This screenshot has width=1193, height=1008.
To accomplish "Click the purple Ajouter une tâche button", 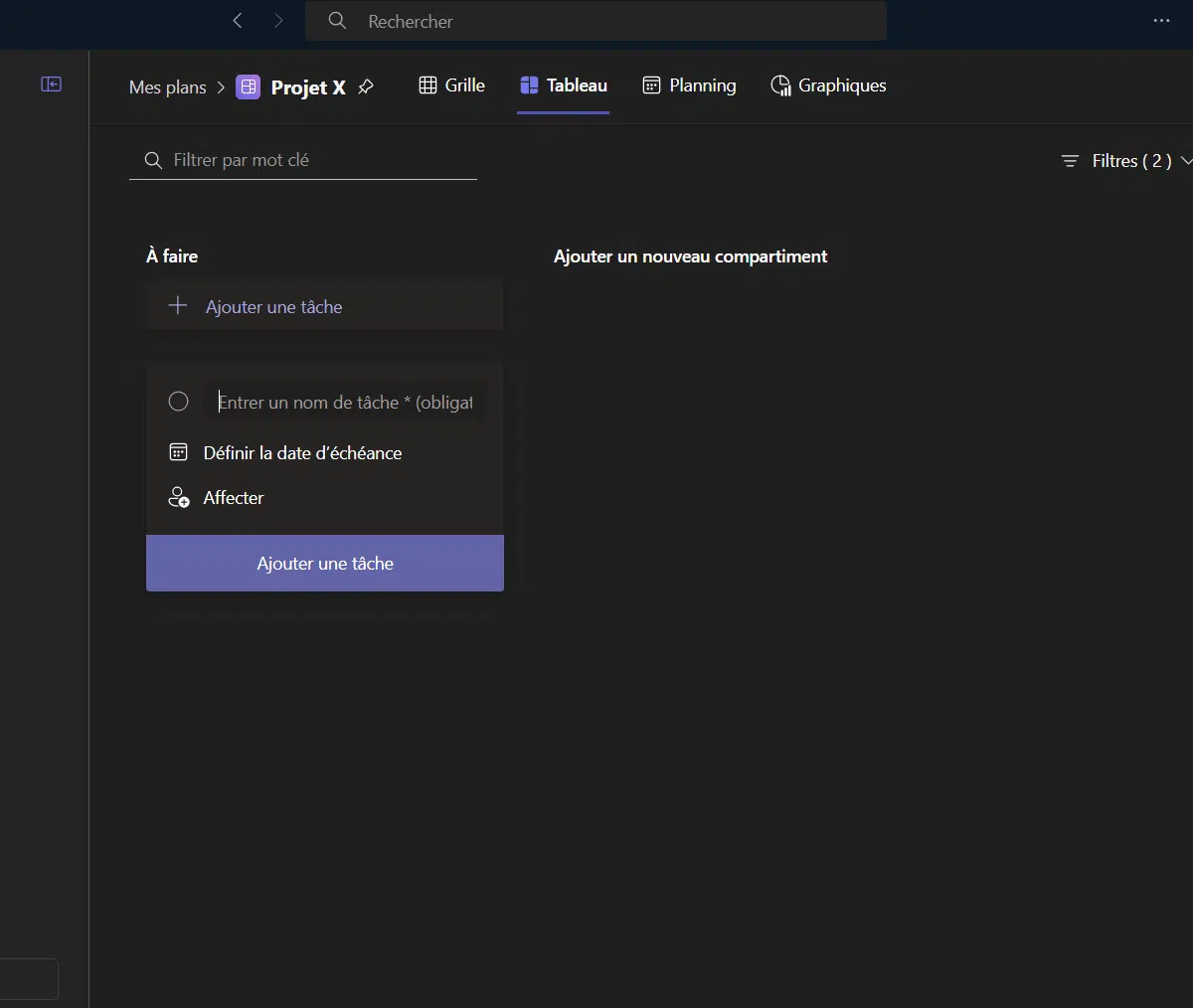I will [325, 564].
